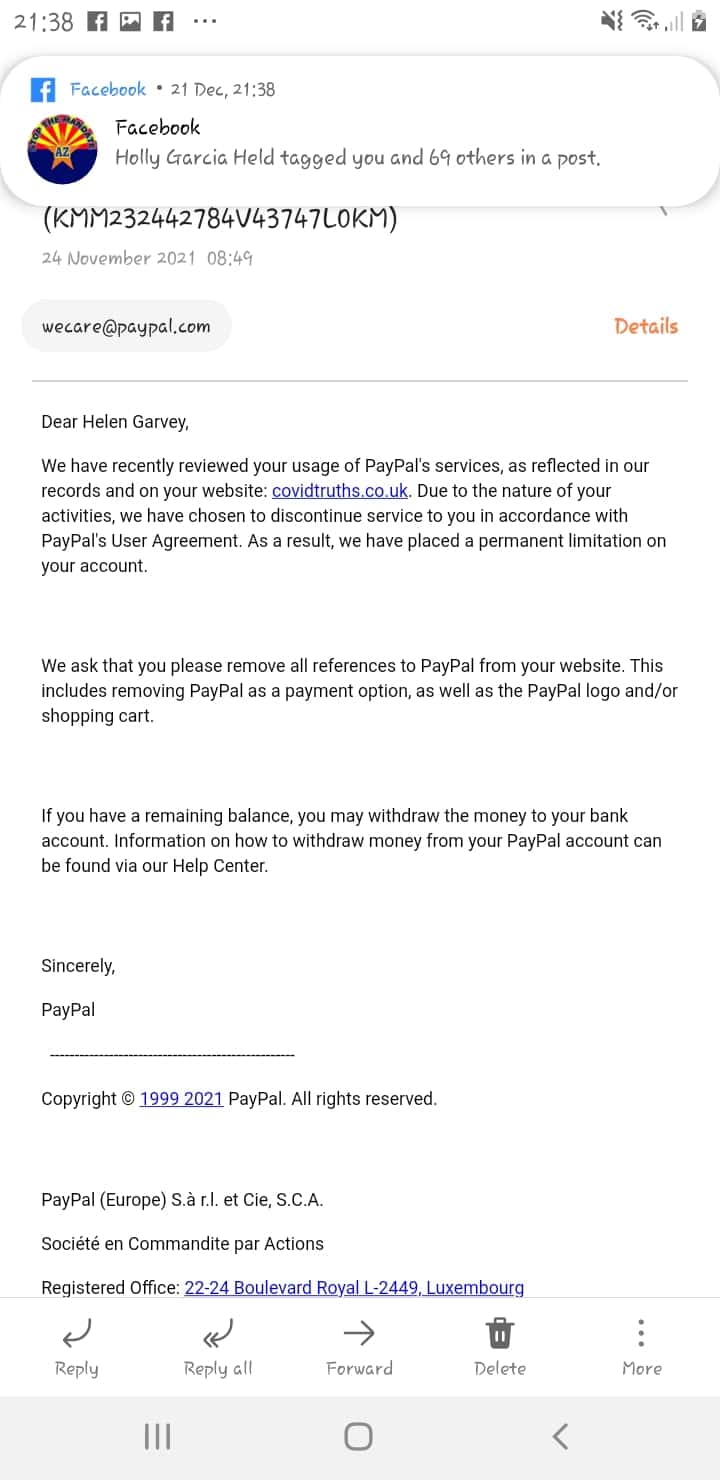Viewport: 720px width, 1480px height.
Task: Show email Details
Action: pos(646,326)
